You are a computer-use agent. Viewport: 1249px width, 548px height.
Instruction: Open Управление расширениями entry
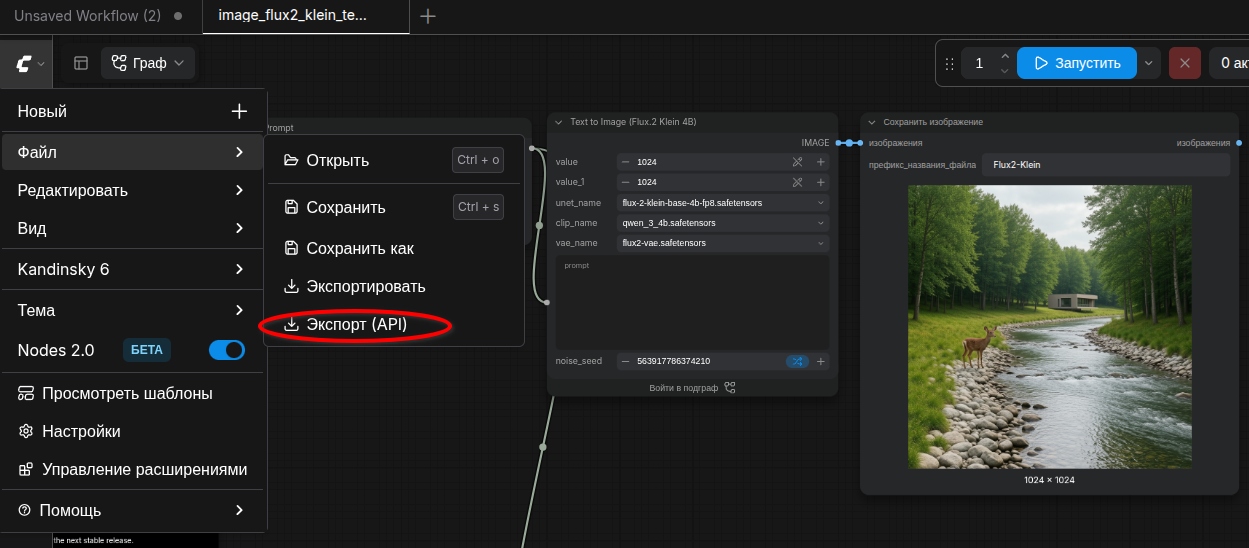[x=134, y=469]
